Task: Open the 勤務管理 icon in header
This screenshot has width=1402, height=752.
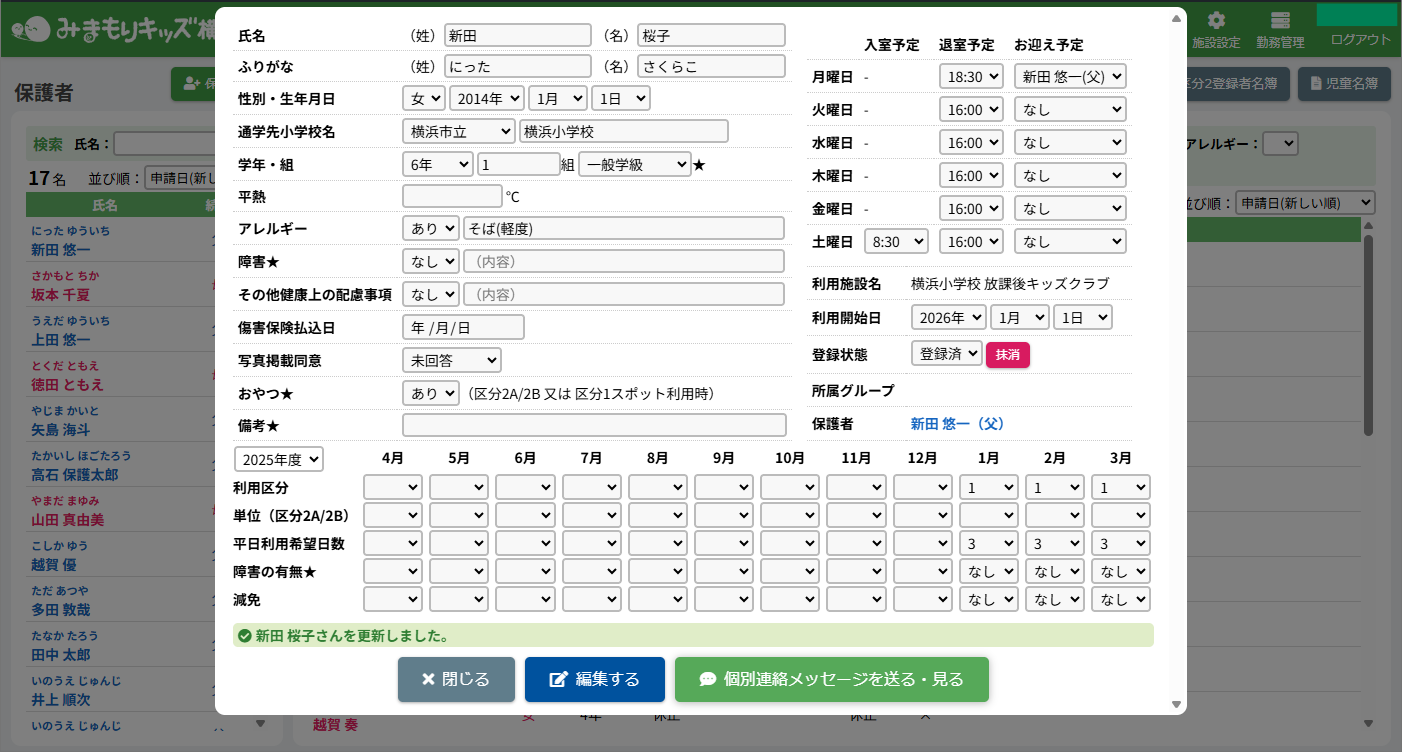Action: click(1280, 22)
